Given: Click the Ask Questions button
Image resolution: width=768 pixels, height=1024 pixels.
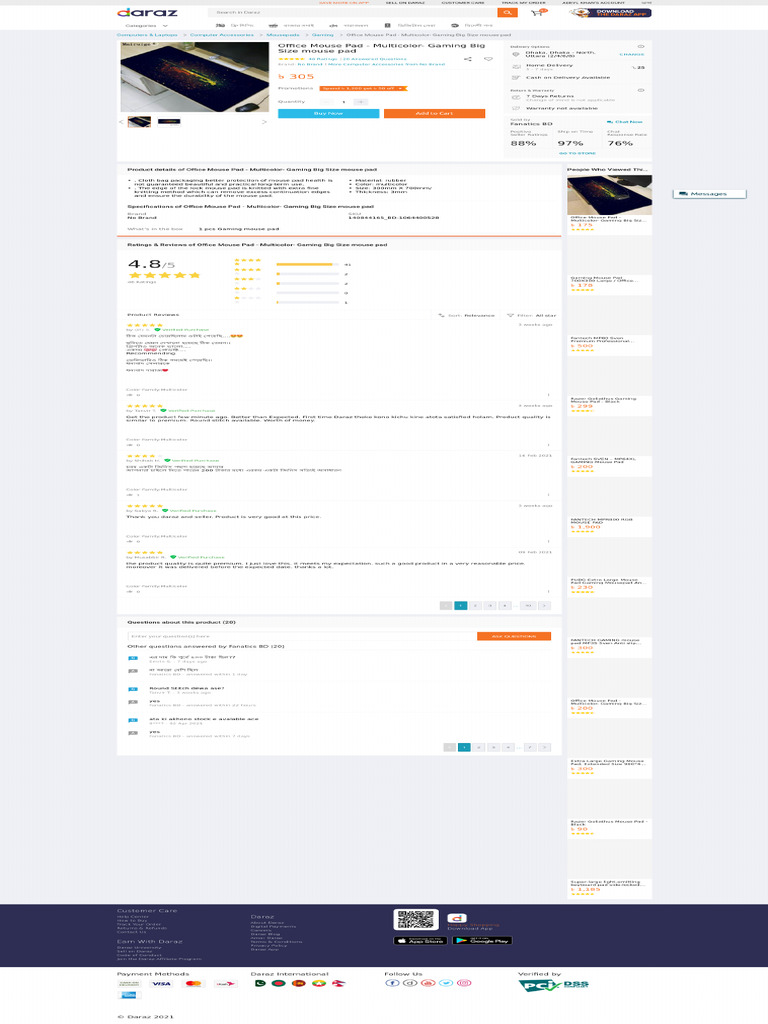Looking at the screenshot, I should click(514, 636).
